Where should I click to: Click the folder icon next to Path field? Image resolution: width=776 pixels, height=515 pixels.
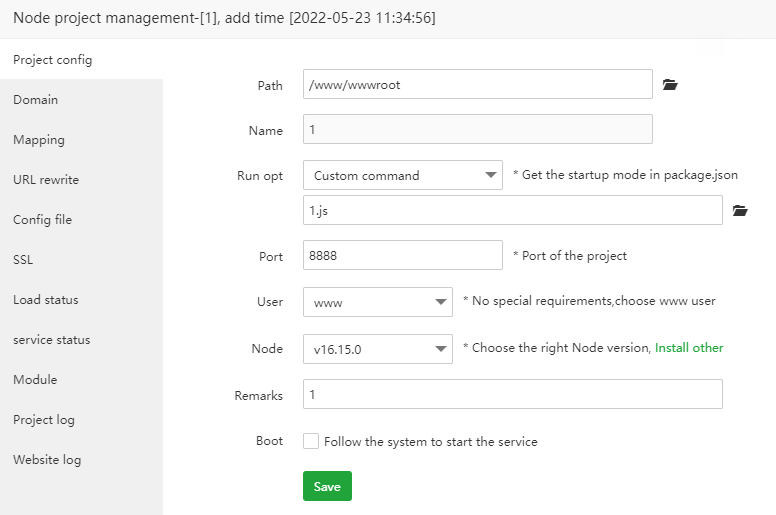click(670, 86)
